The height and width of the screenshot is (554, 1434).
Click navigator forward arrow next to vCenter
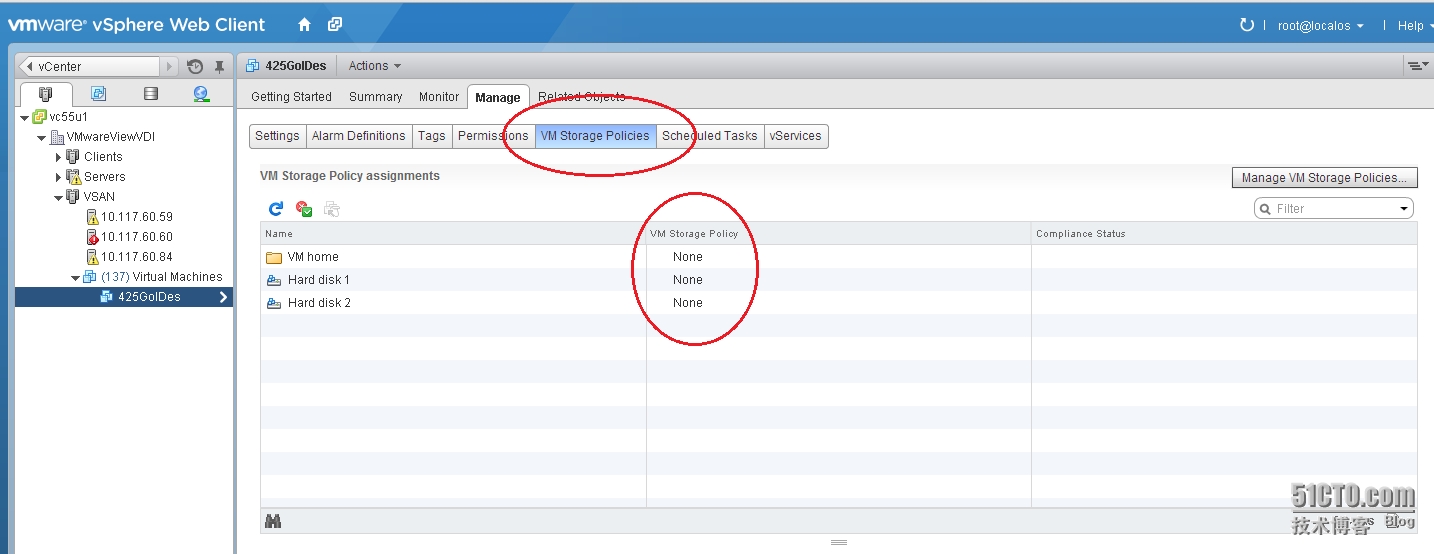[x=169, y=67]
